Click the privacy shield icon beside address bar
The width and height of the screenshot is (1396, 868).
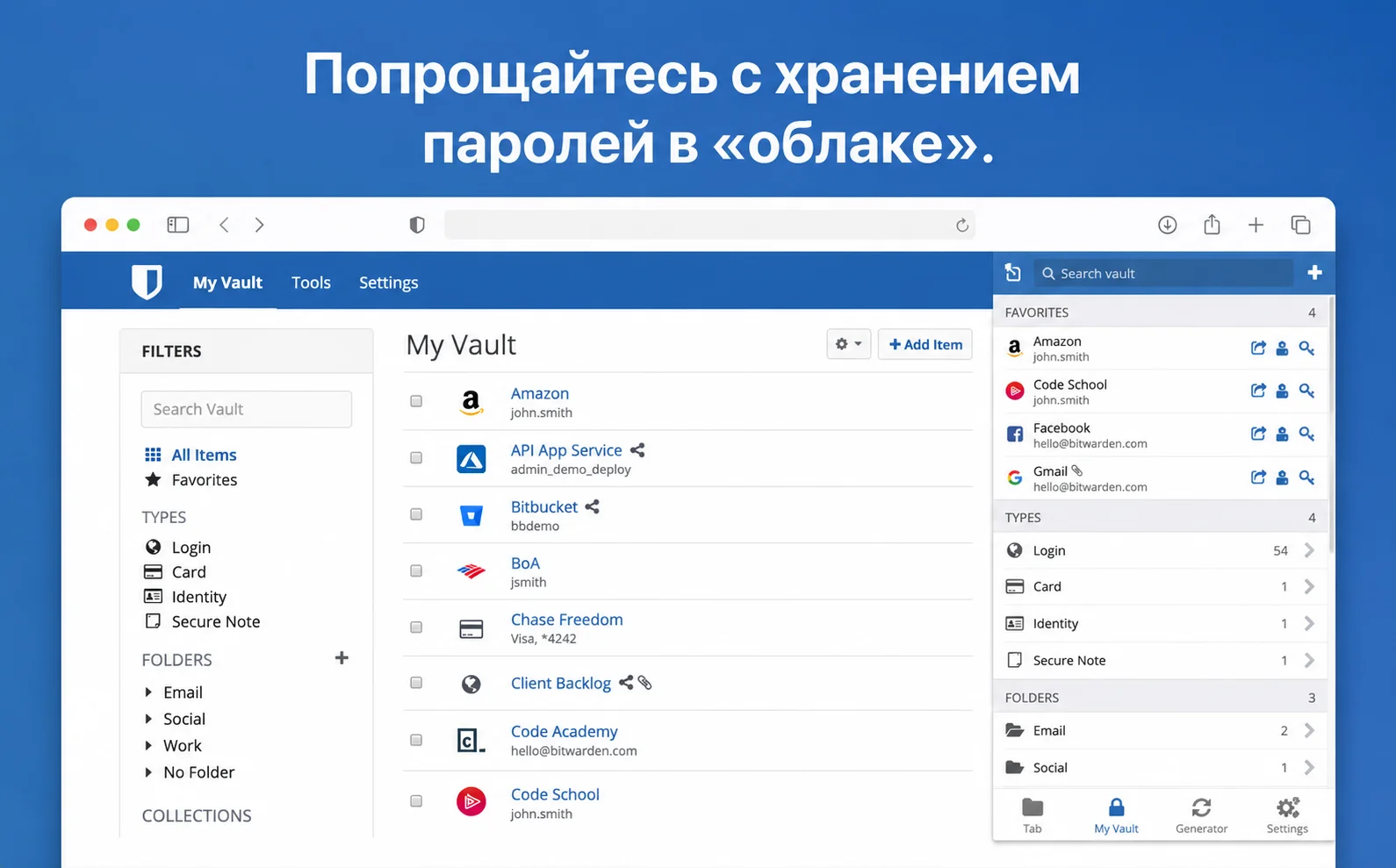coord(417,225)
